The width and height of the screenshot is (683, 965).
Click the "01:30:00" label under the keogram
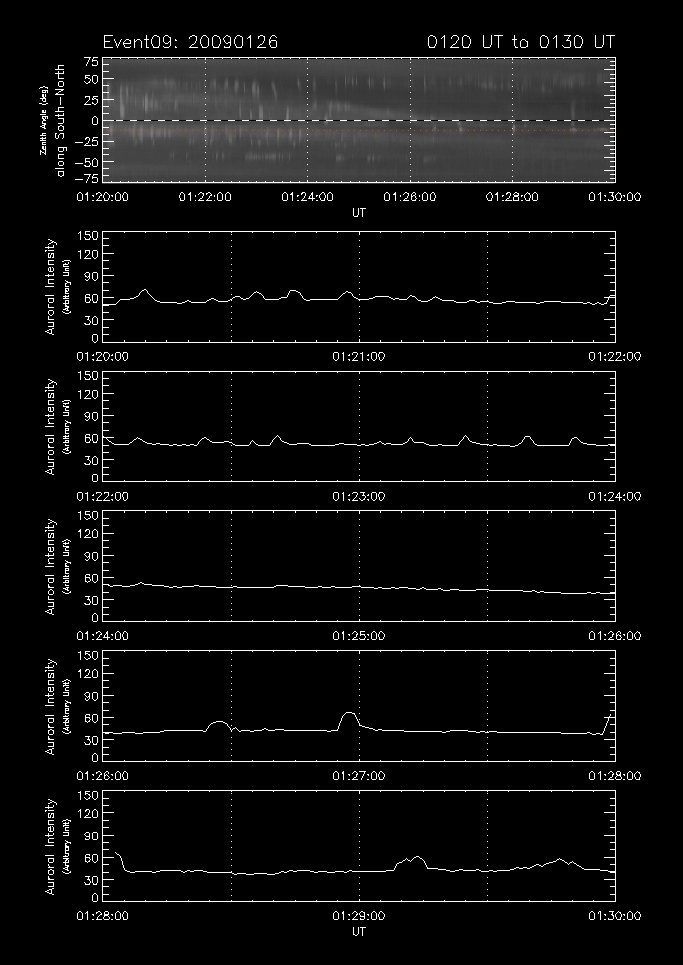click(x=615, y=197)
